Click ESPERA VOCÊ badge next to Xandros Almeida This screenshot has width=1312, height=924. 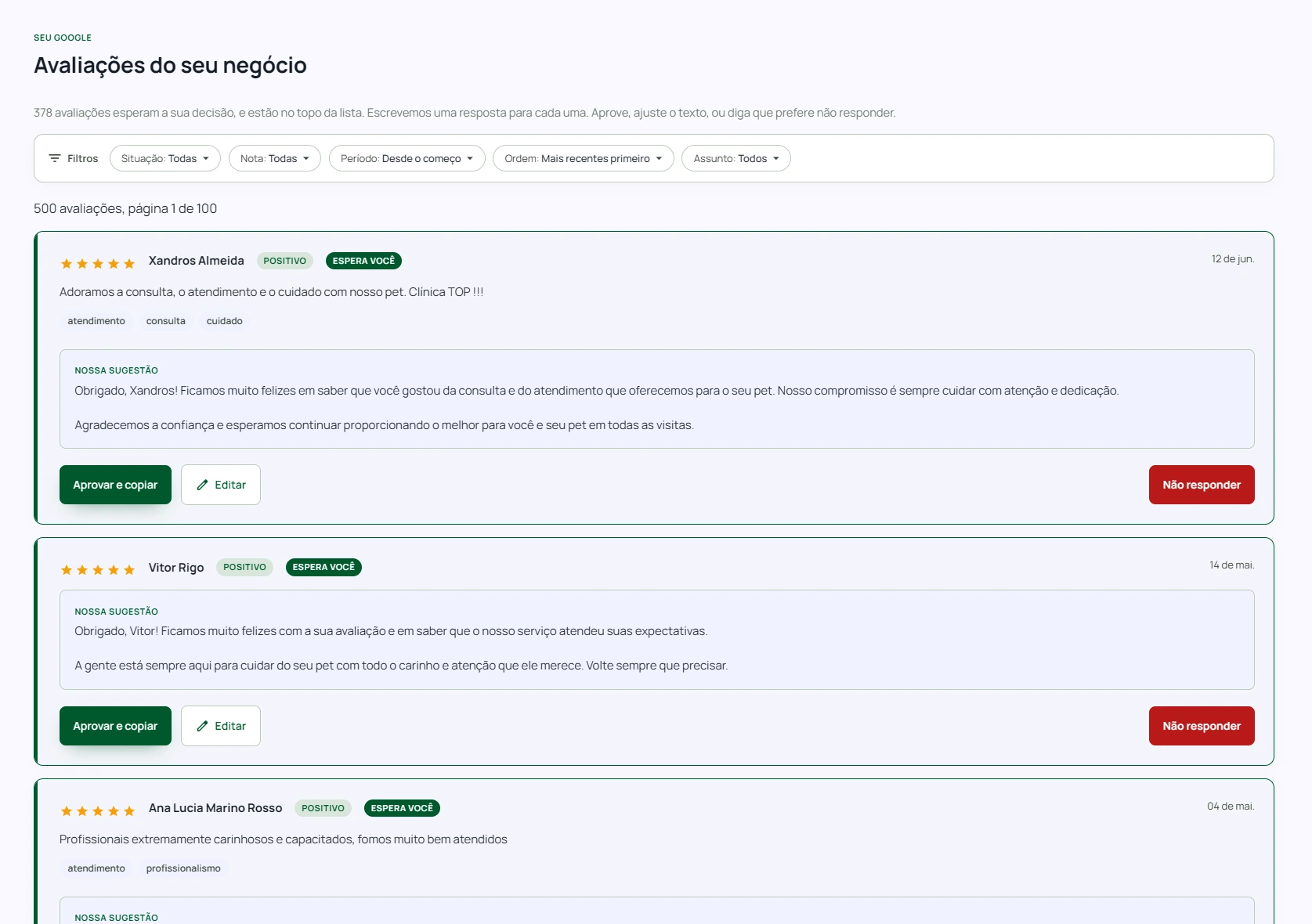pyautogui.click(x=363, y=261)
